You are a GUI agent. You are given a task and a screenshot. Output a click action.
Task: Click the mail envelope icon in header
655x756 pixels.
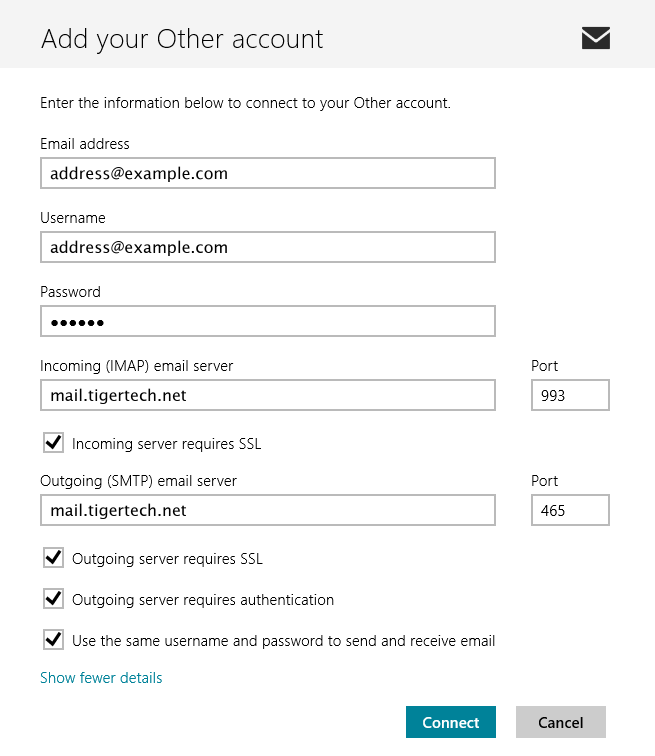[x=595, y=38]
